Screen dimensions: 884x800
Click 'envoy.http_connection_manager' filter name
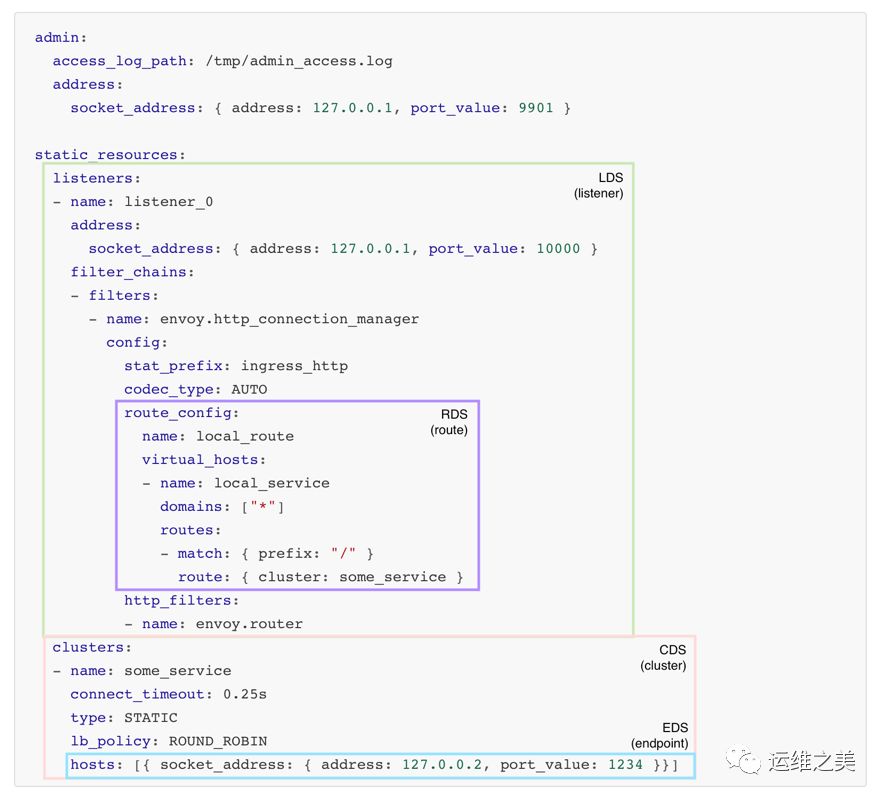289,320
